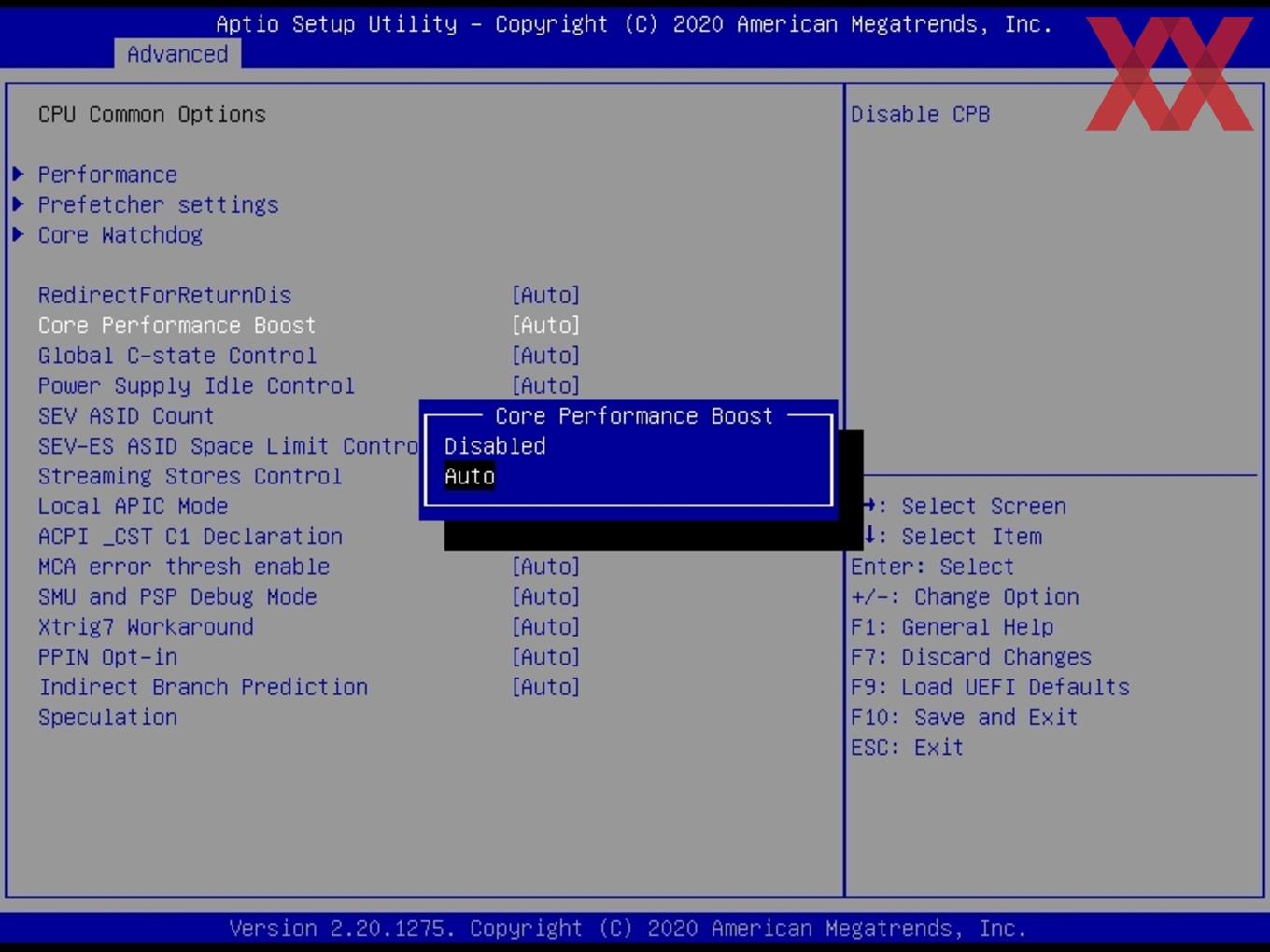Screen dimensions: 1270x952
Task: Click the Aptio Setup Utility title text
Action: tap(634, 24)
